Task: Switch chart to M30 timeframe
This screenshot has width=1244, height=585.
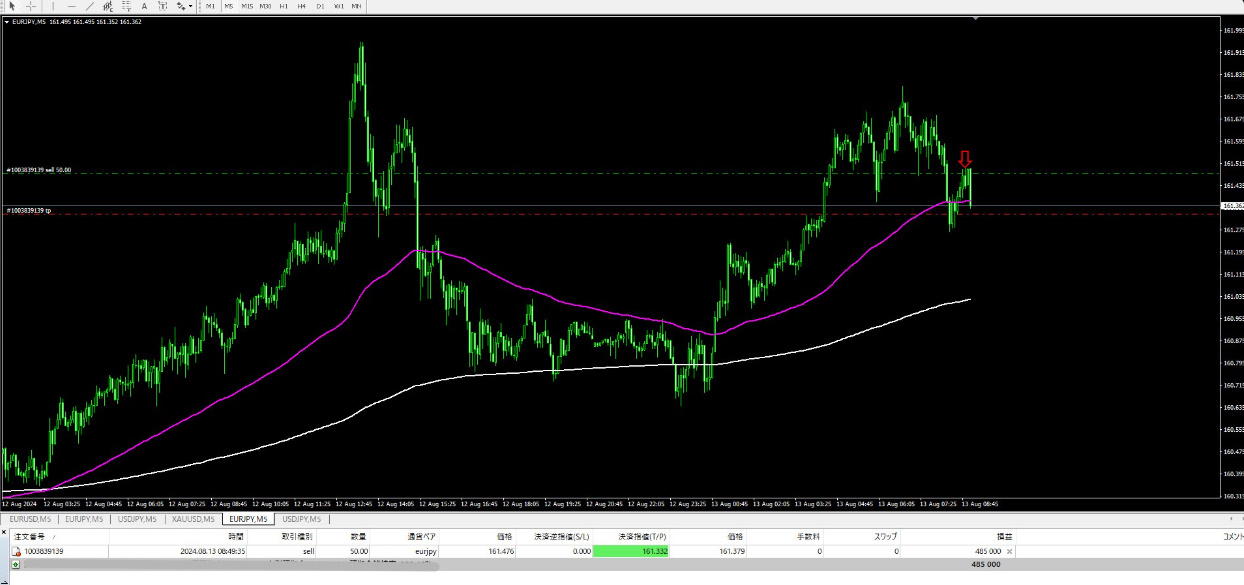Action: coord(265,6)
